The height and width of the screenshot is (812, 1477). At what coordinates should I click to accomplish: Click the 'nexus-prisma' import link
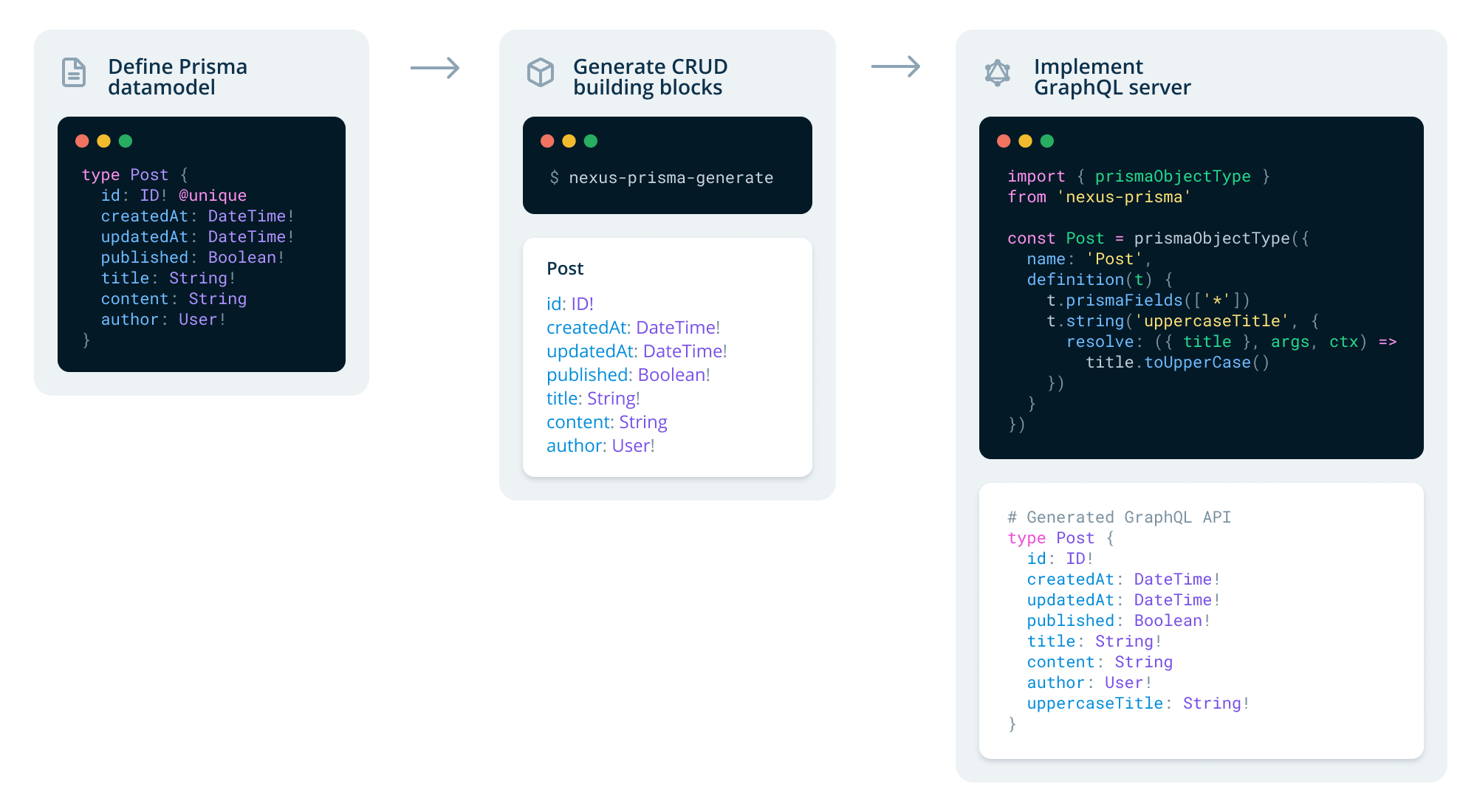pos(1123,197)
